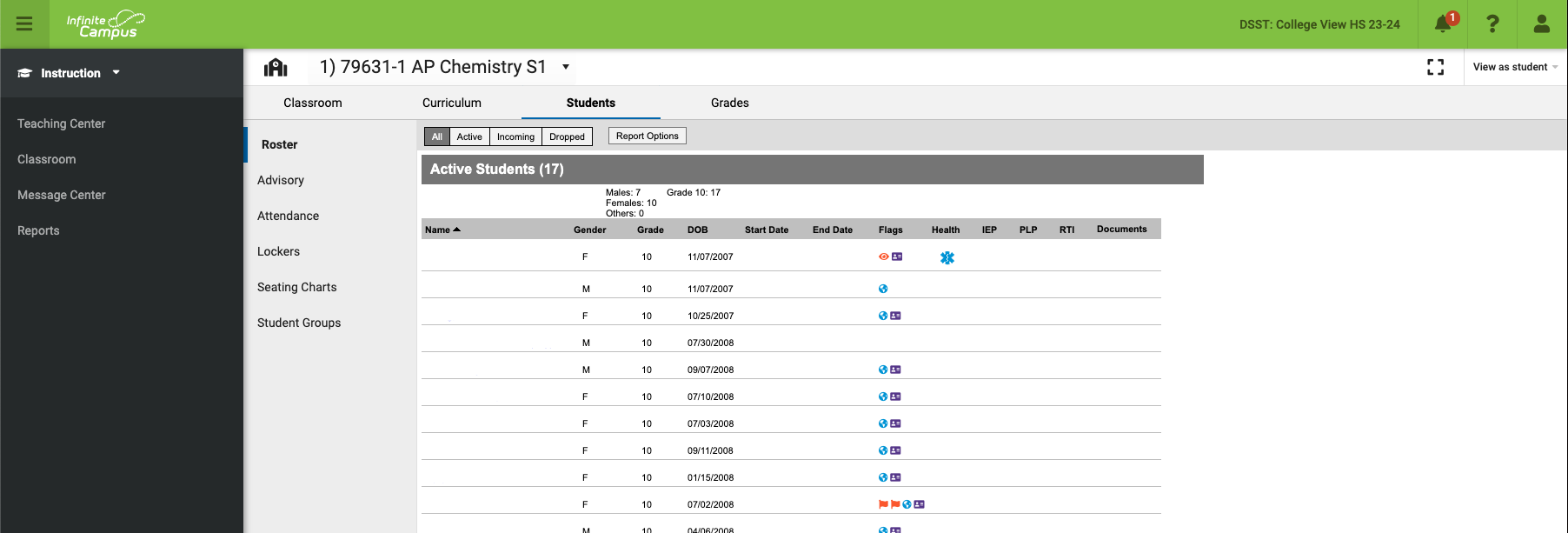Click DSST: College View HS 23-24 label
This screenshot has height=533, width=1568.
(x=1319, y=24)
